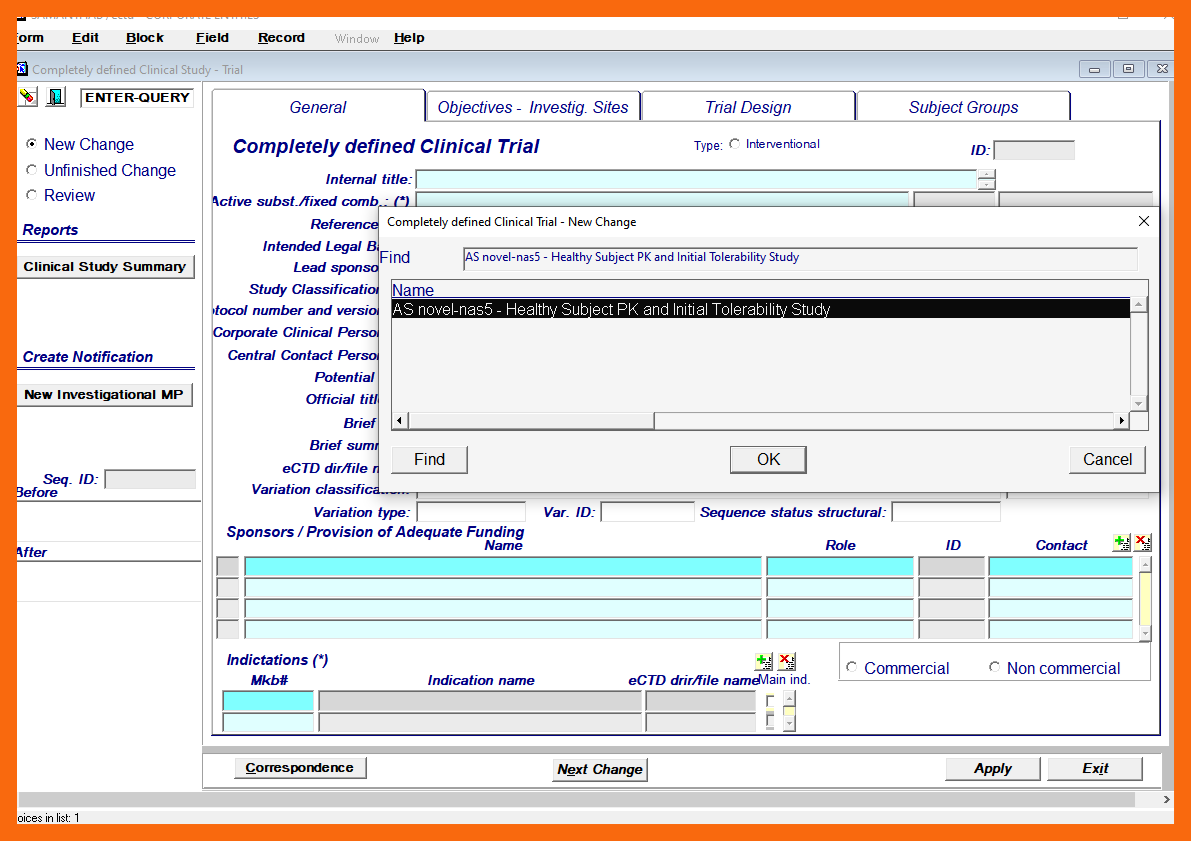The width and height of the screenshot is (1191, 841).
Task: Click the eraser clear-form icon
Action: point(28,97)
